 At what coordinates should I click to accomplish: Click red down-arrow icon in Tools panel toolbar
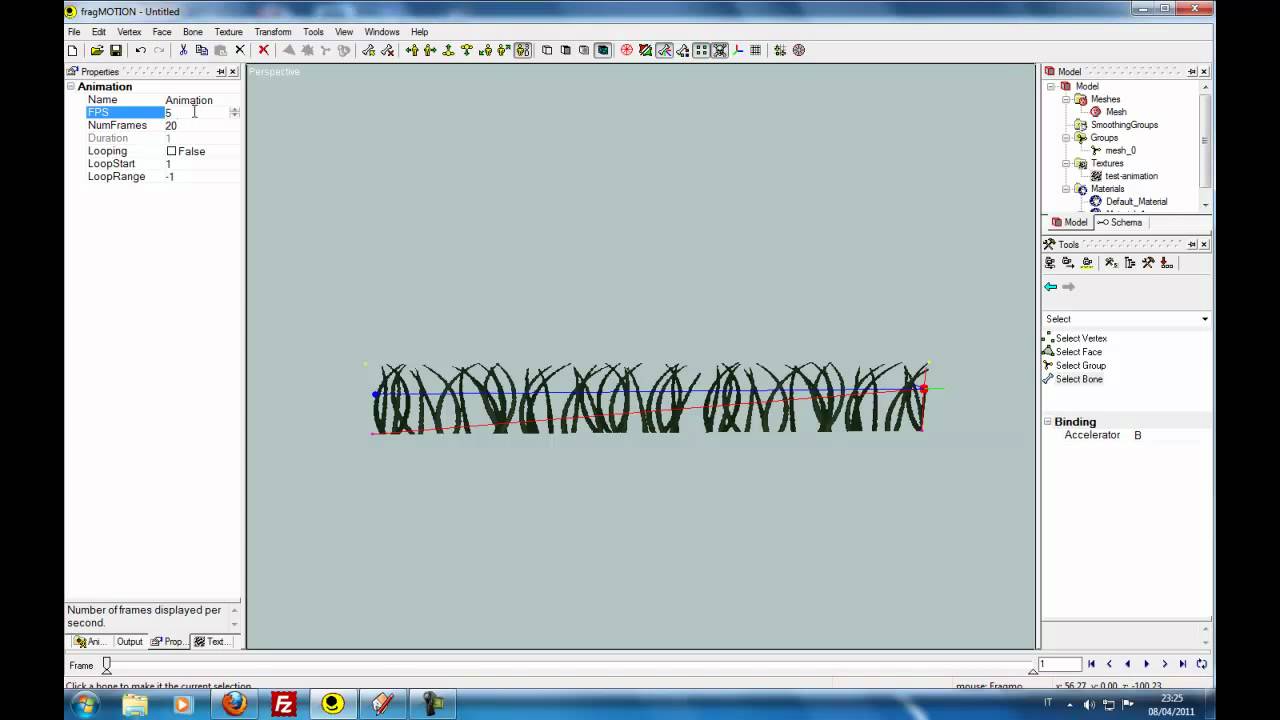pyautogui.click(x=1167, y=263)
